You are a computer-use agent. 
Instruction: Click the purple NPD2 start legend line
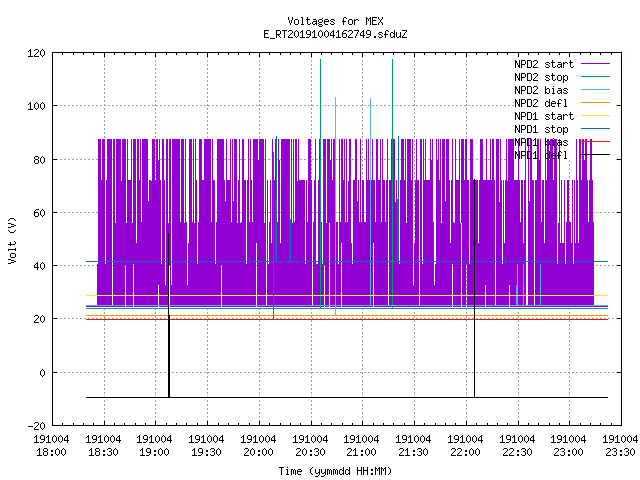tap(595, 64)
